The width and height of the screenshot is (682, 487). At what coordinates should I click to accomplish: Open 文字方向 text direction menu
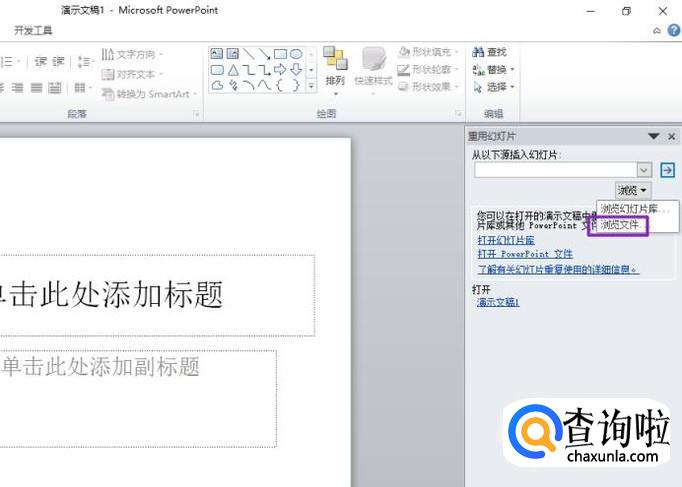(132, 54)
